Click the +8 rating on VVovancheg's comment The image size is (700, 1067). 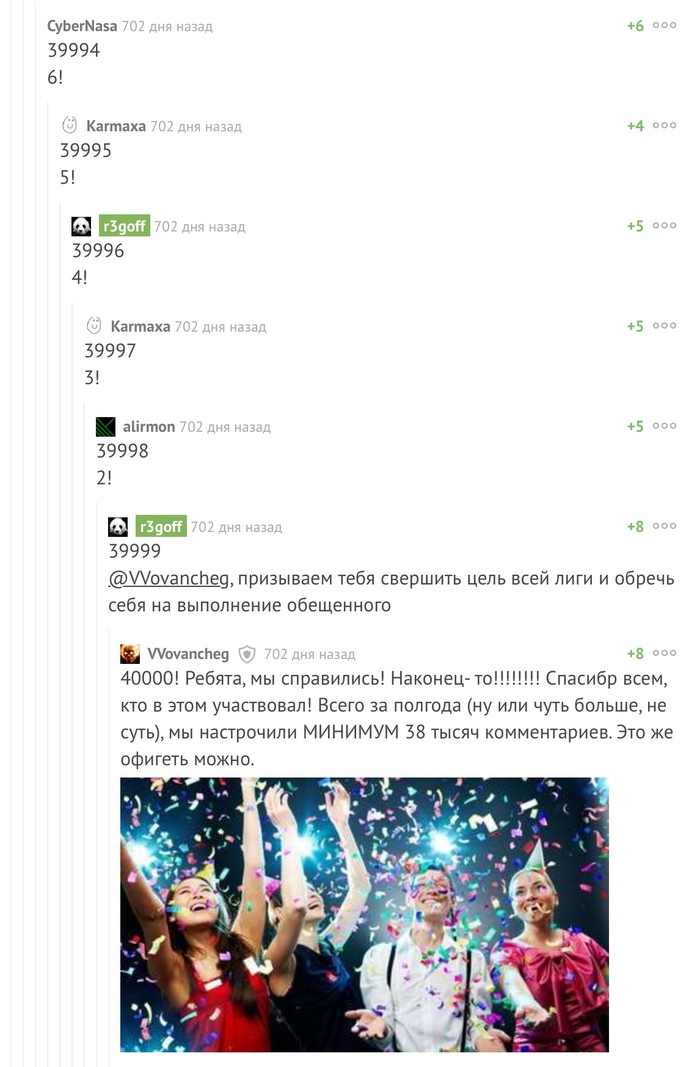point(635,653)
